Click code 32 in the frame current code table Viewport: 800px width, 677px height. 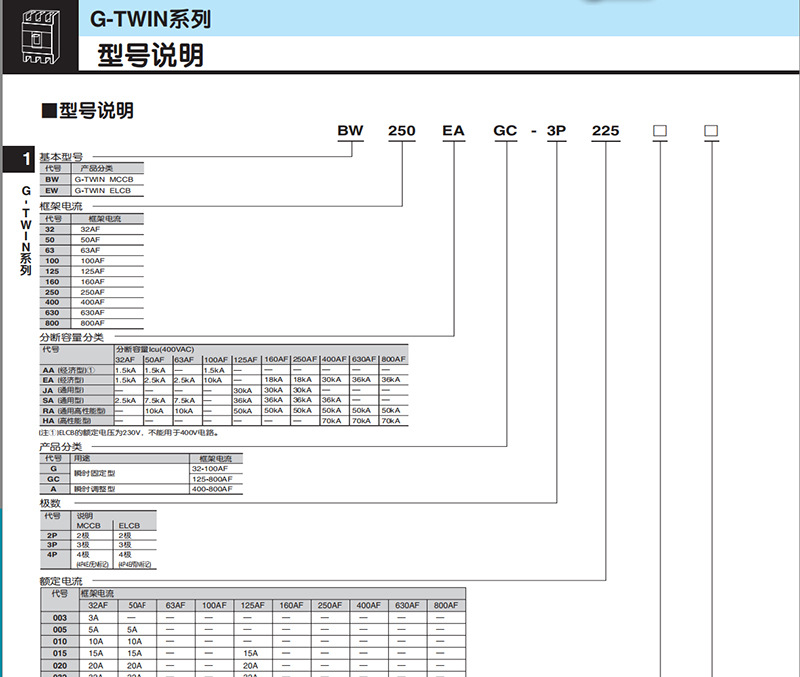[x=49, y=229]
